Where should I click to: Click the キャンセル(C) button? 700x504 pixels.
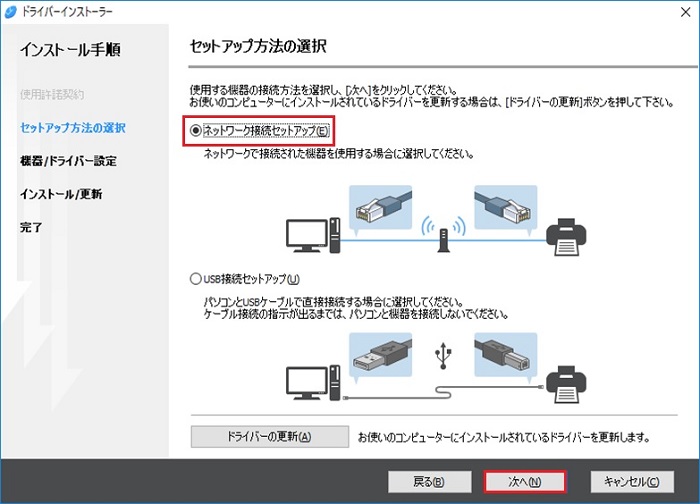(632, 482)
